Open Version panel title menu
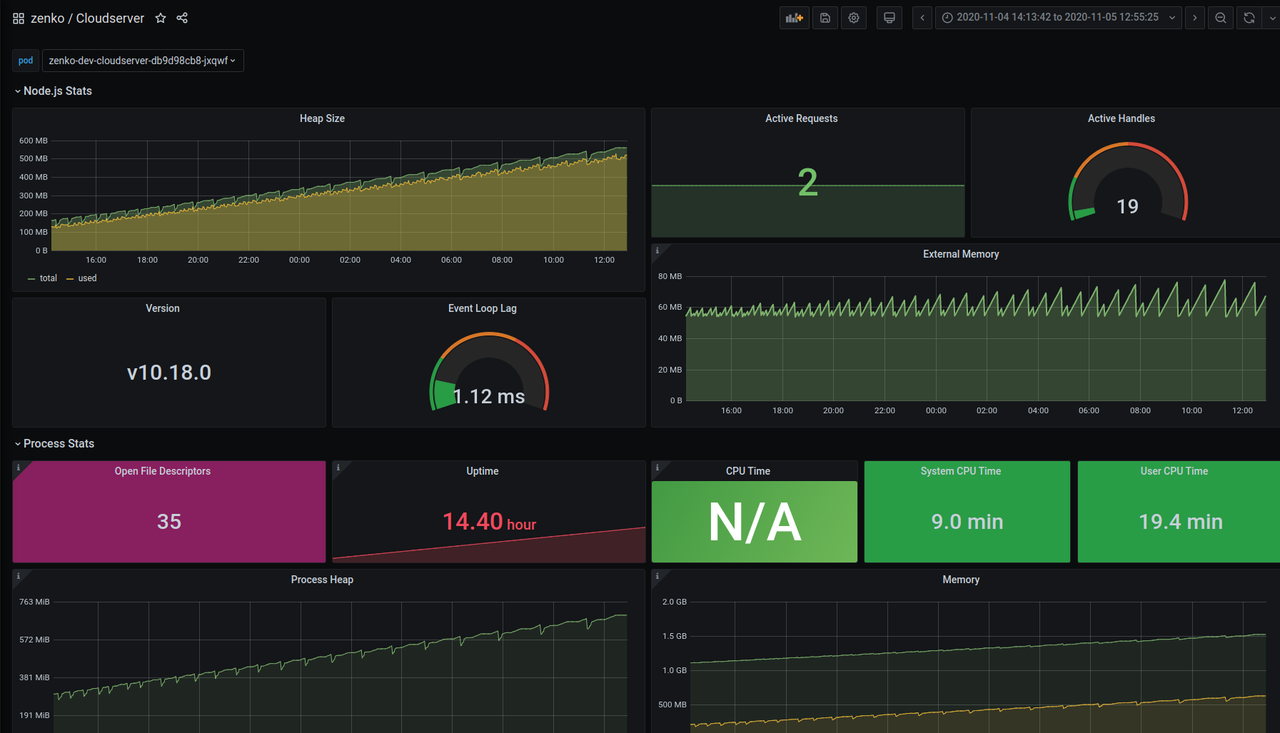Viewport: 1280px width, 733px height. coord(162,309)
